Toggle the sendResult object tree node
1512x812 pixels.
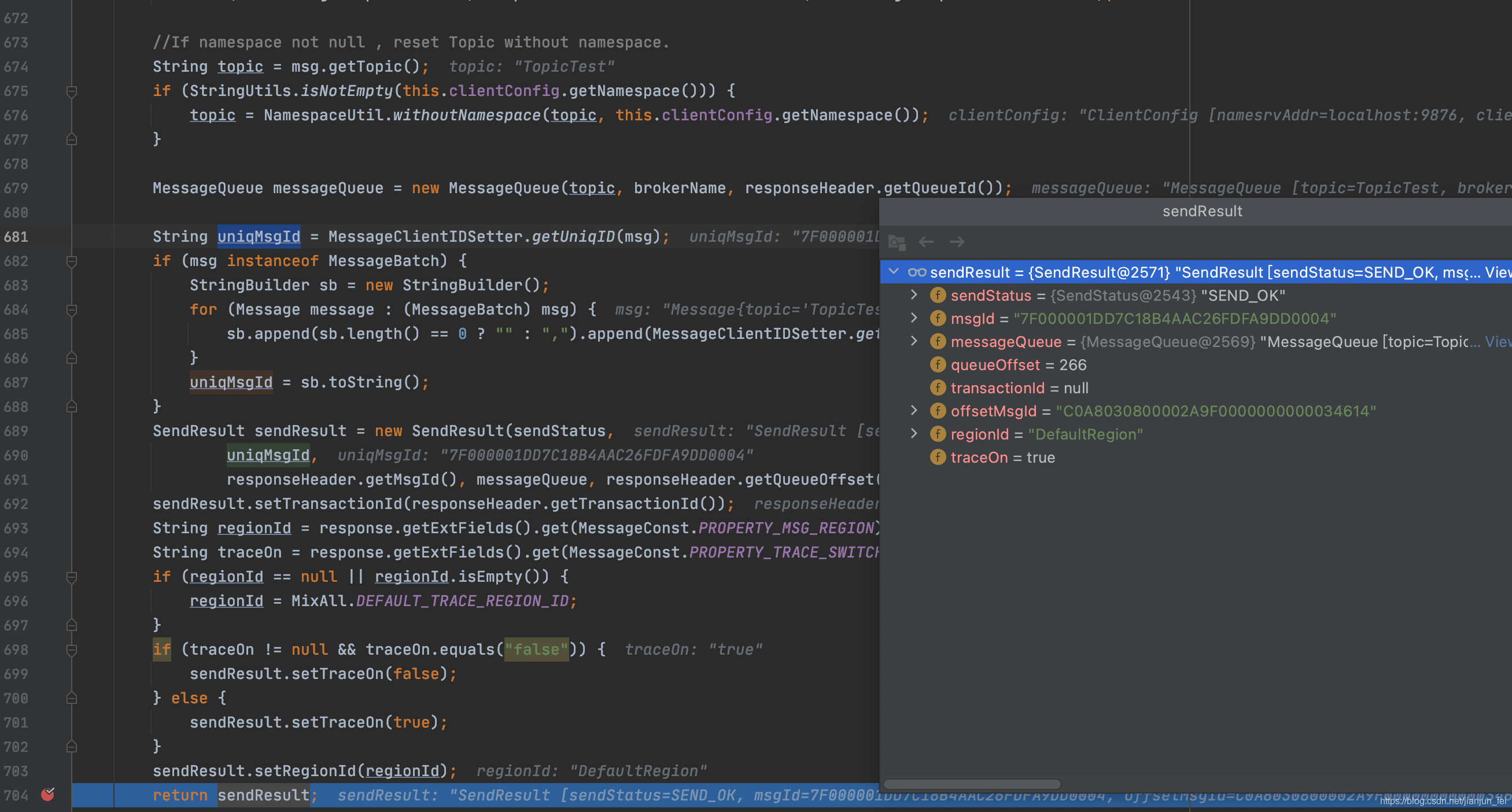click(897, 272)
